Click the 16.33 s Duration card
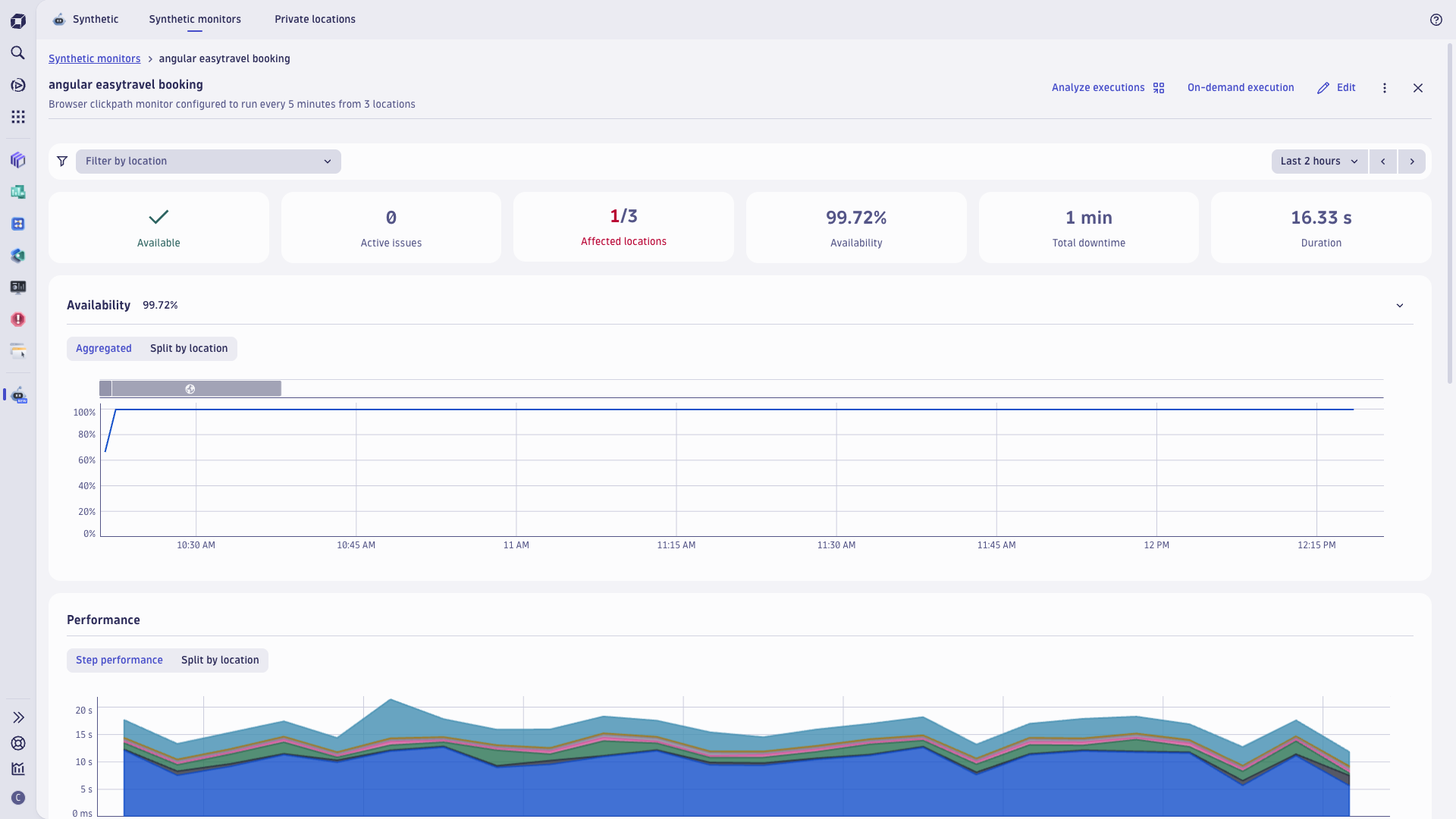The height and width of the screenshot is (819, 1456). [1321, 227]
